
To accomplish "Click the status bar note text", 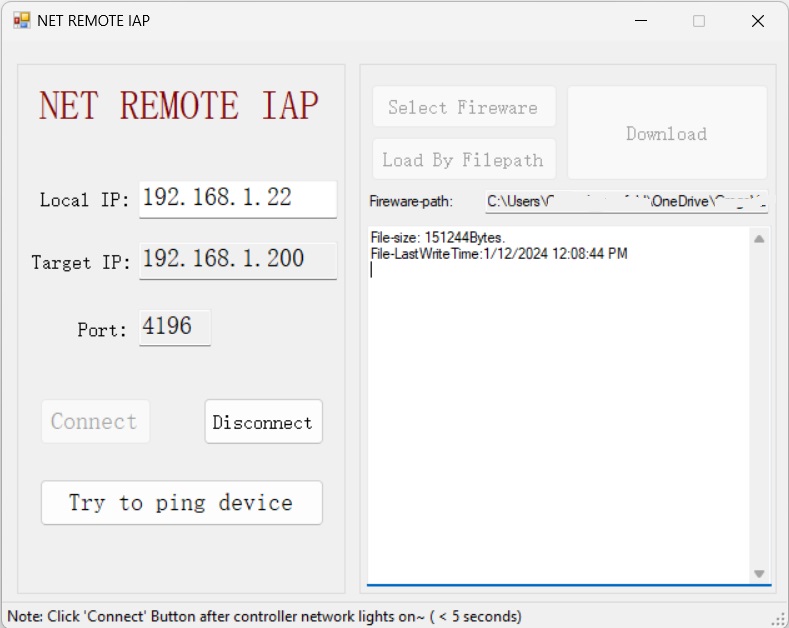I will coord(265,616).
